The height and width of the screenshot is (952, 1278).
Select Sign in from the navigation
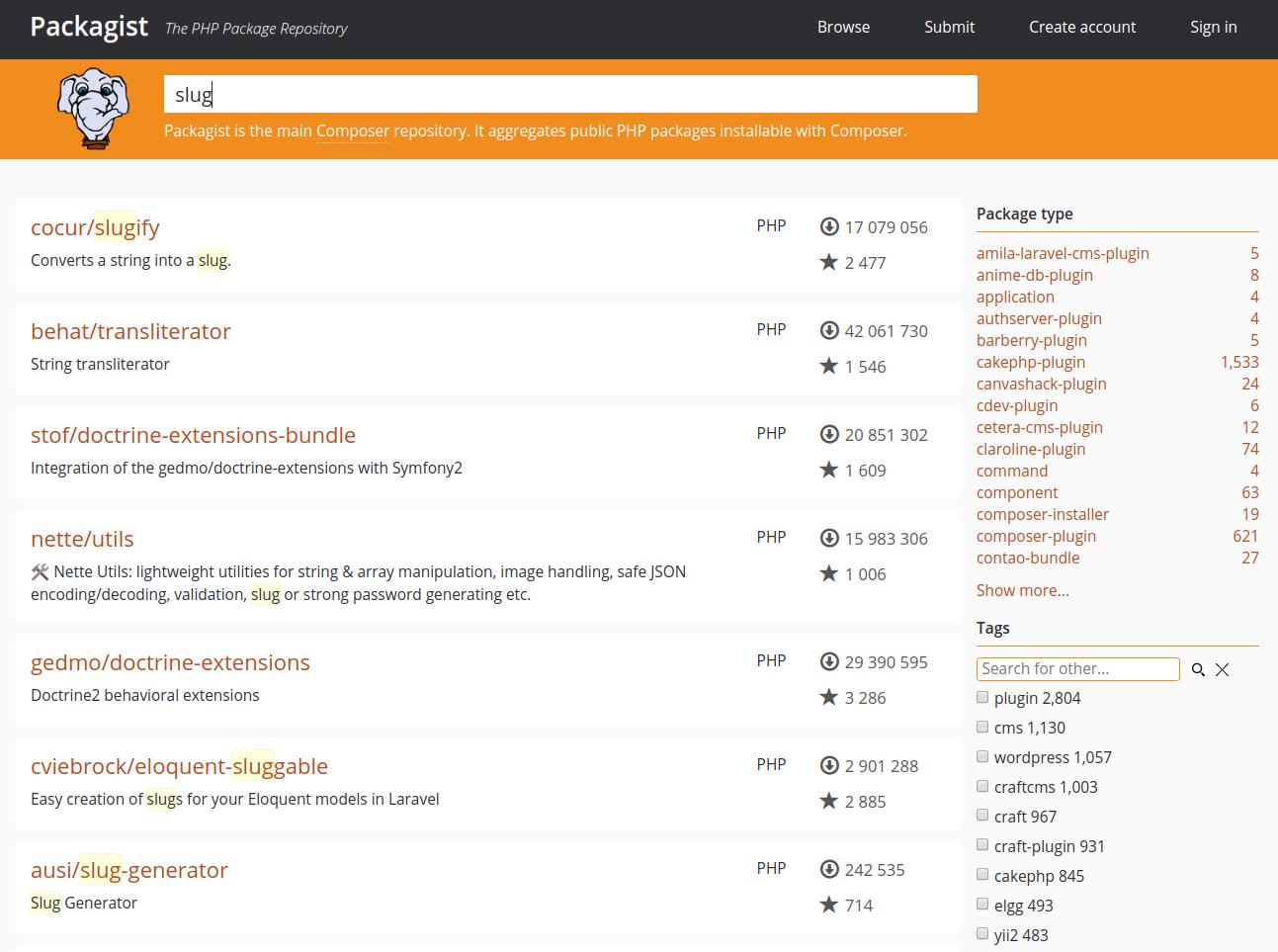pos(1213,27)
